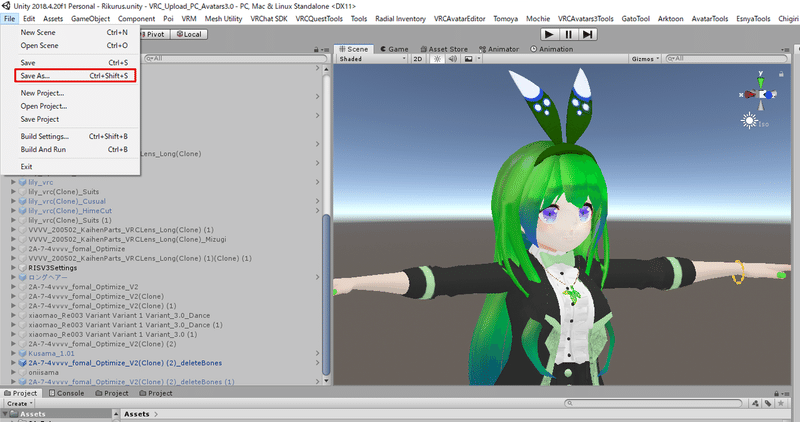Switch to the Animation tab
The image size is (800, 422).
[x=552, y=49]
